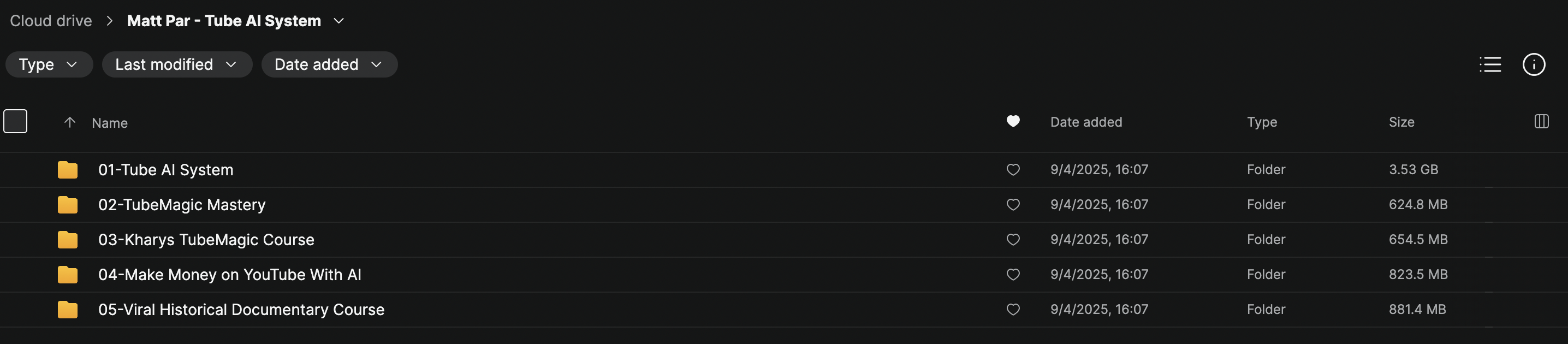Toggle favorite heart for 04-Make Money on YouTube
1568x344 pixels.
1013,275
